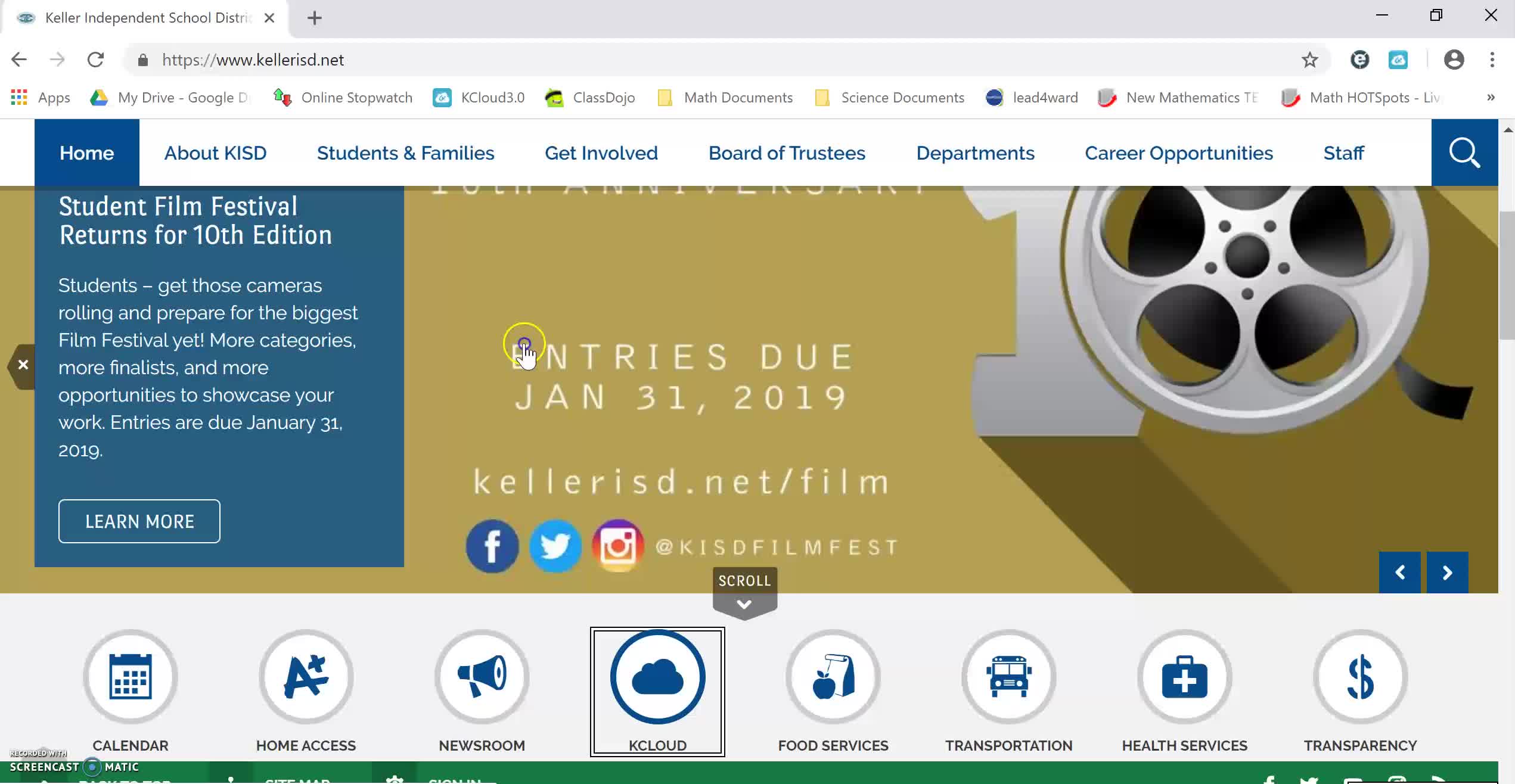Go back in browser history
Screen dimensions: 1515x784
tap(19, 60)
